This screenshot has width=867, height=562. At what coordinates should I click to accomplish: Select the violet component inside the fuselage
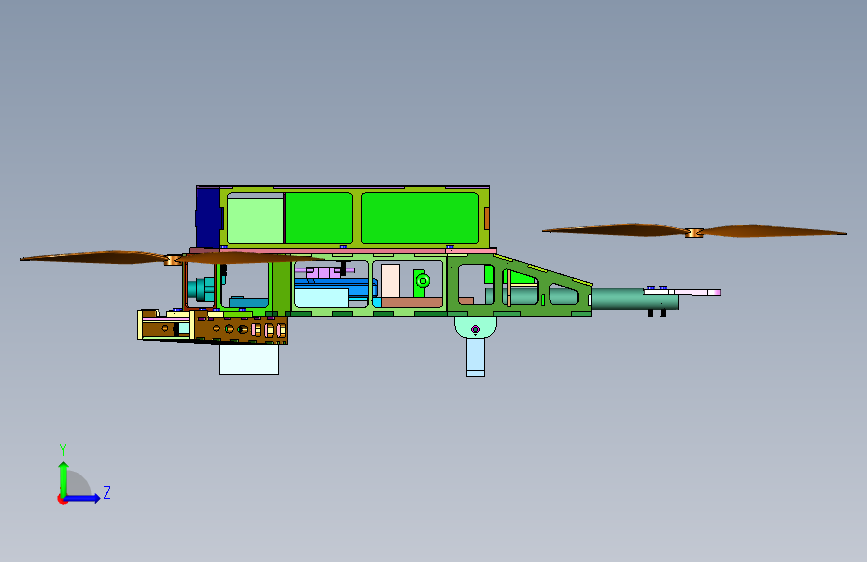click(x=324, y=272)
